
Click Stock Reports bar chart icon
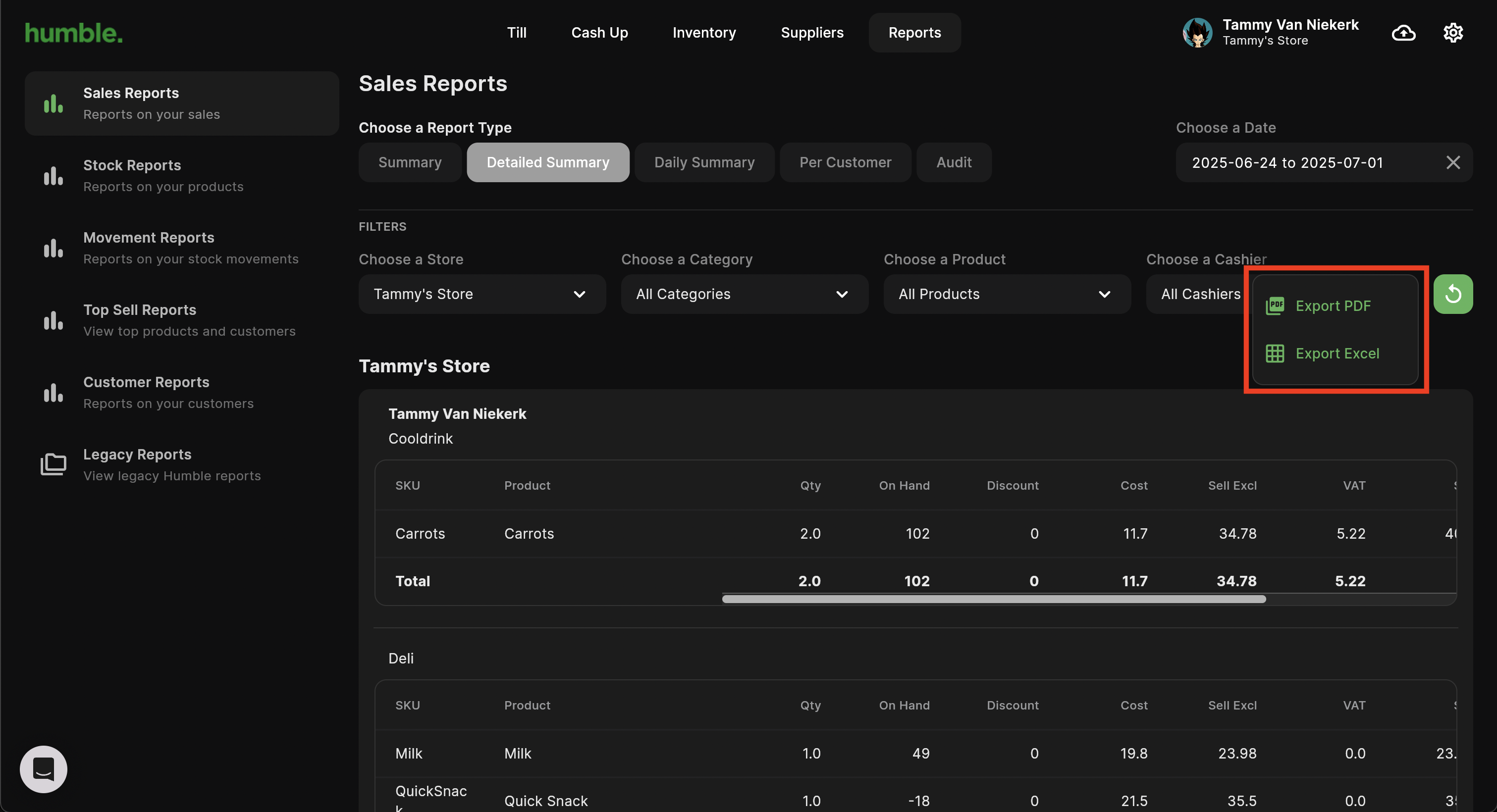pos(53,176)
